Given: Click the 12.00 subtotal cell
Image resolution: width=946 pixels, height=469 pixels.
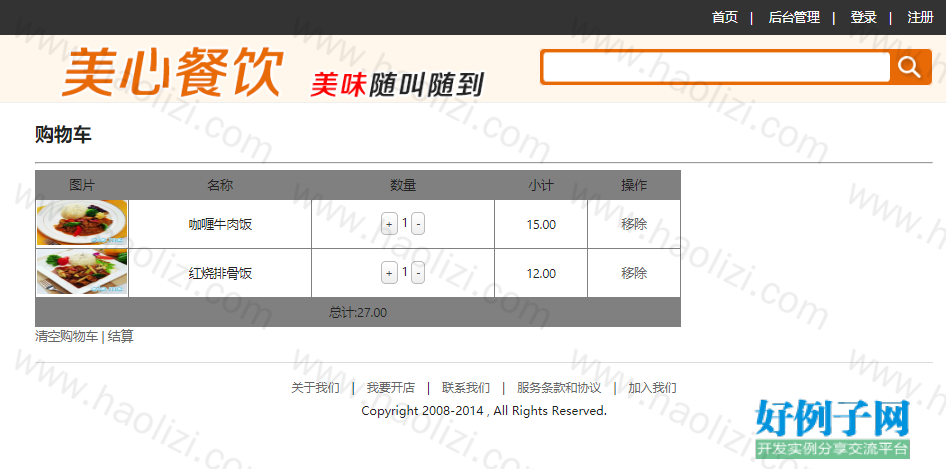Looking at the screenshot, I should coord(541,273).
